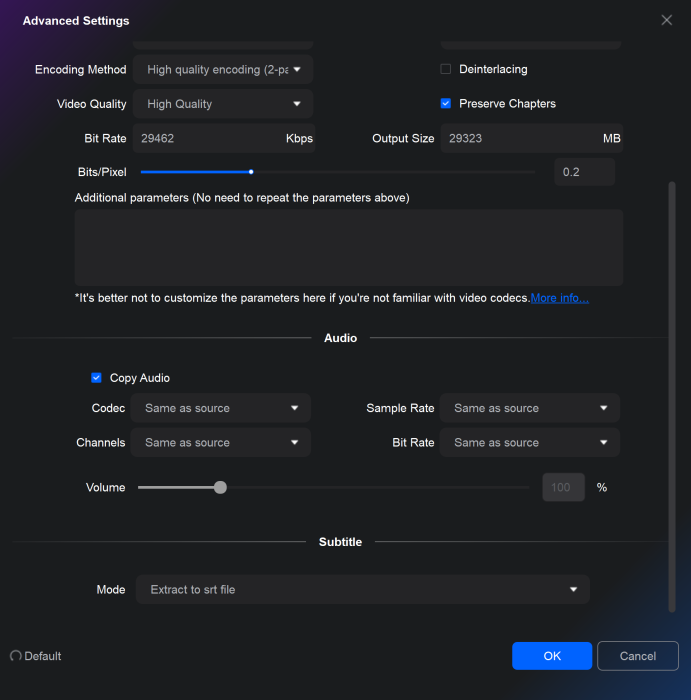
Task: Click the Cancel button
Action: 638,656
